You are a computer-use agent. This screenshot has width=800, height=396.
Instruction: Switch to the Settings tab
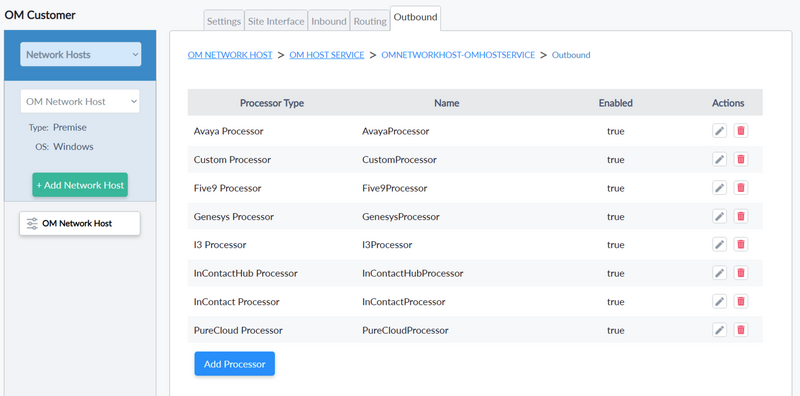(223, 21)
